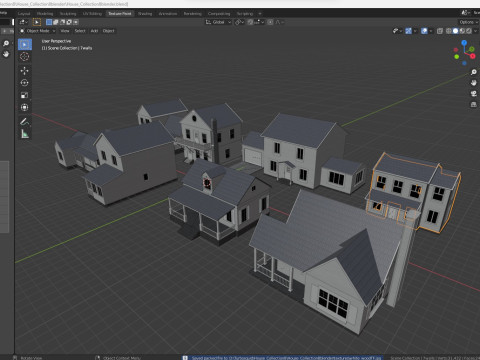Click the red X axis on the navigation gizmo
Viewport: 480px width, 360px height.
click(472, 56)
